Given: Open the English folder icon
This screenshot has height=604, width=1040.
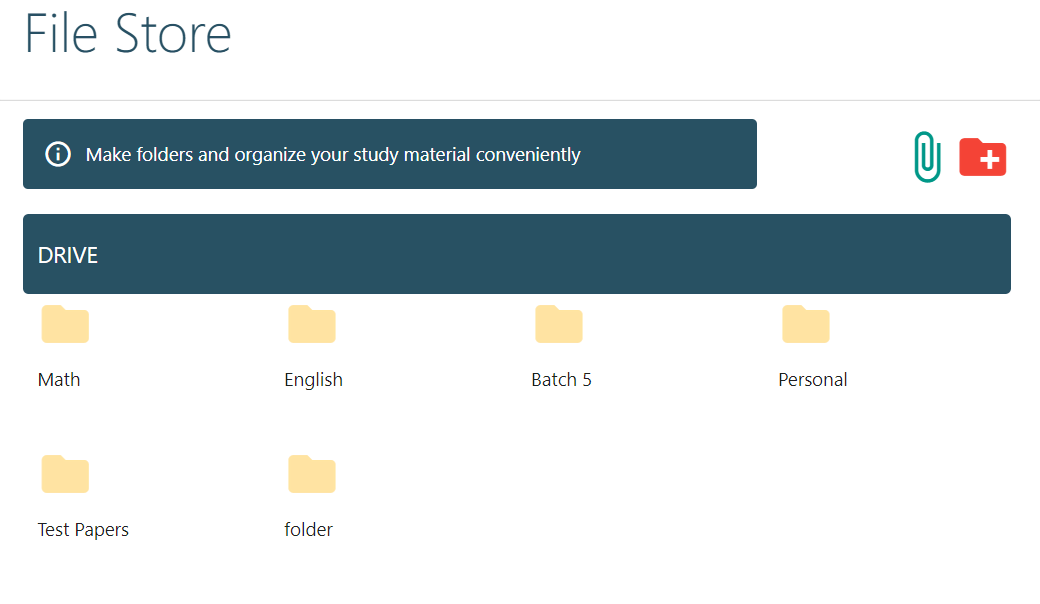Looking at the screenshot, I should coord(312,324).
